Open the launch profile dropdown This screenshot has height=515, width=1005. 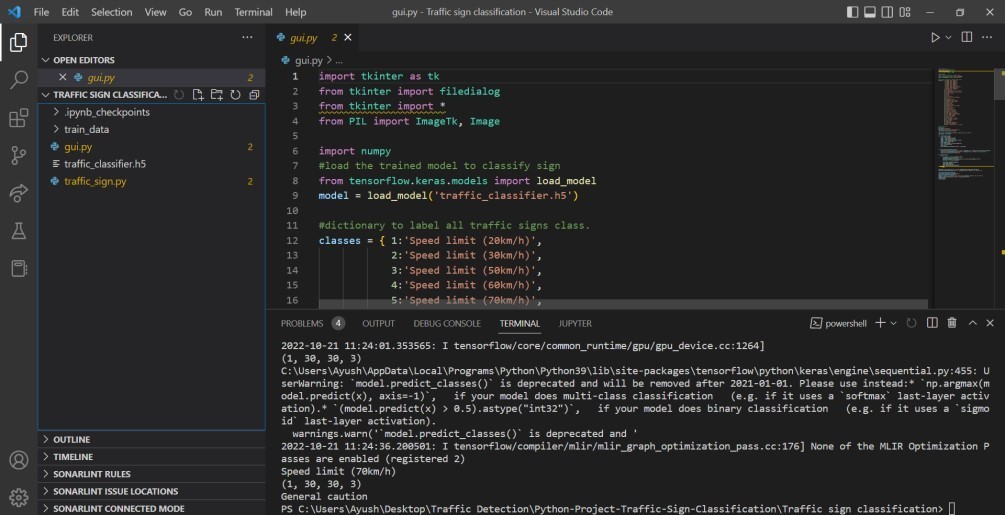click(893, 323)
